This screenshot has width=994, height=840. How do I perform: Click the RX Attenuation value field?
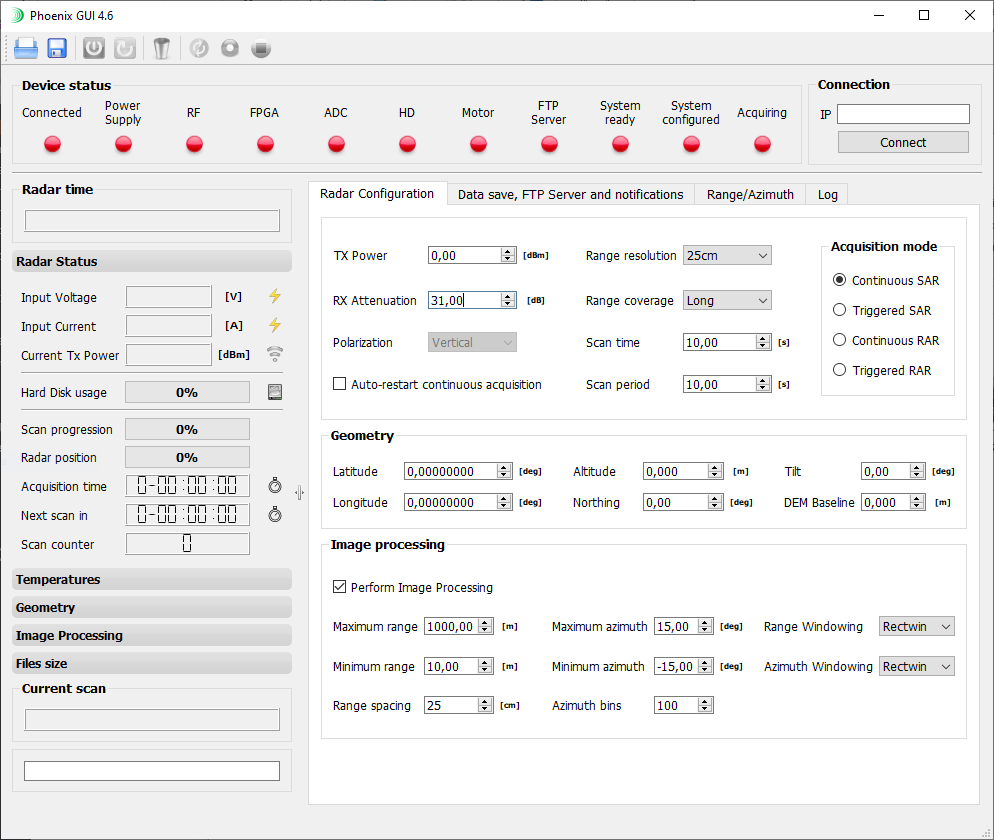[465, 300]
